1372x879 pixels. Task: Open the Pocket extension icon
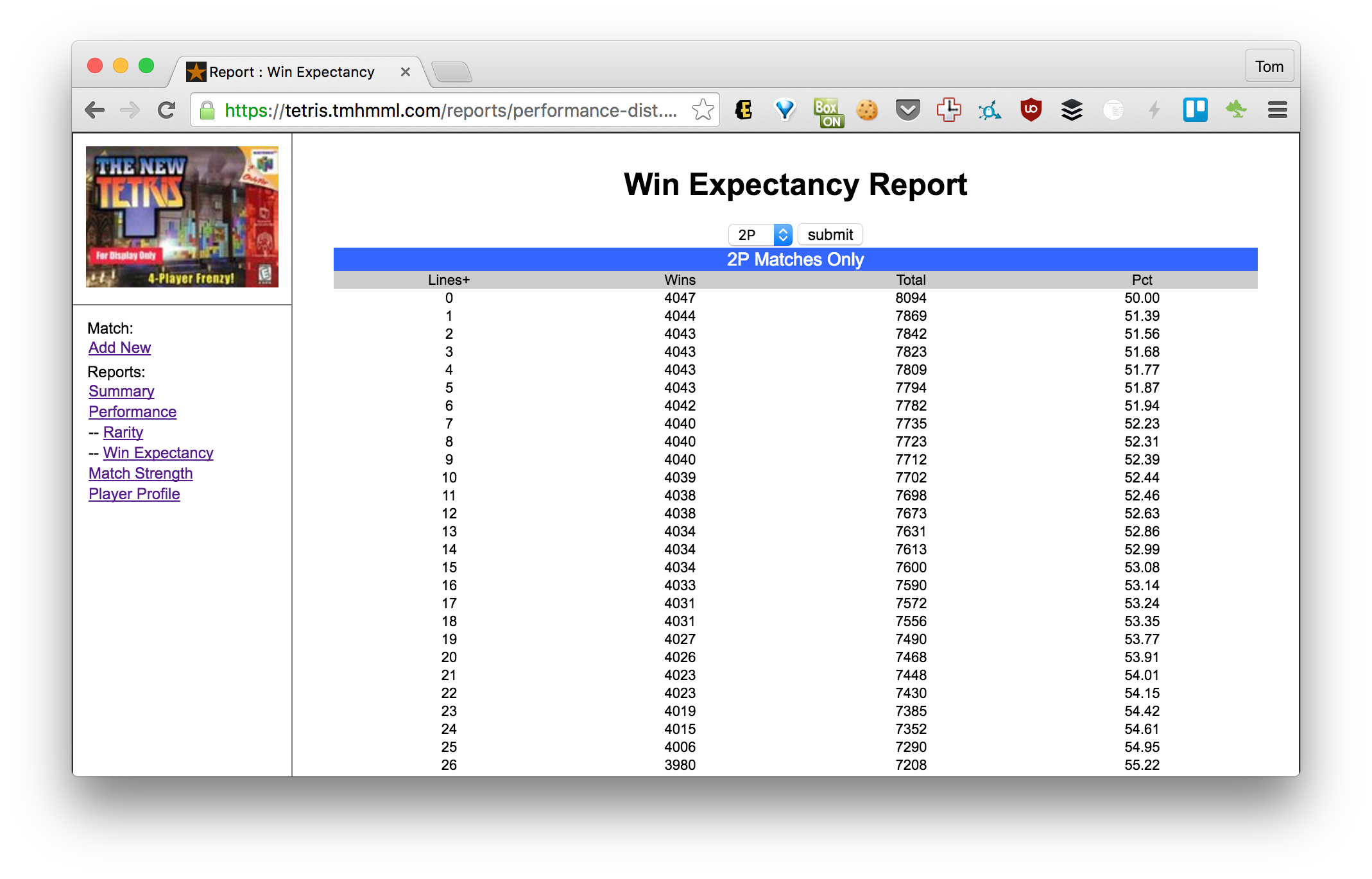point(907,110)
